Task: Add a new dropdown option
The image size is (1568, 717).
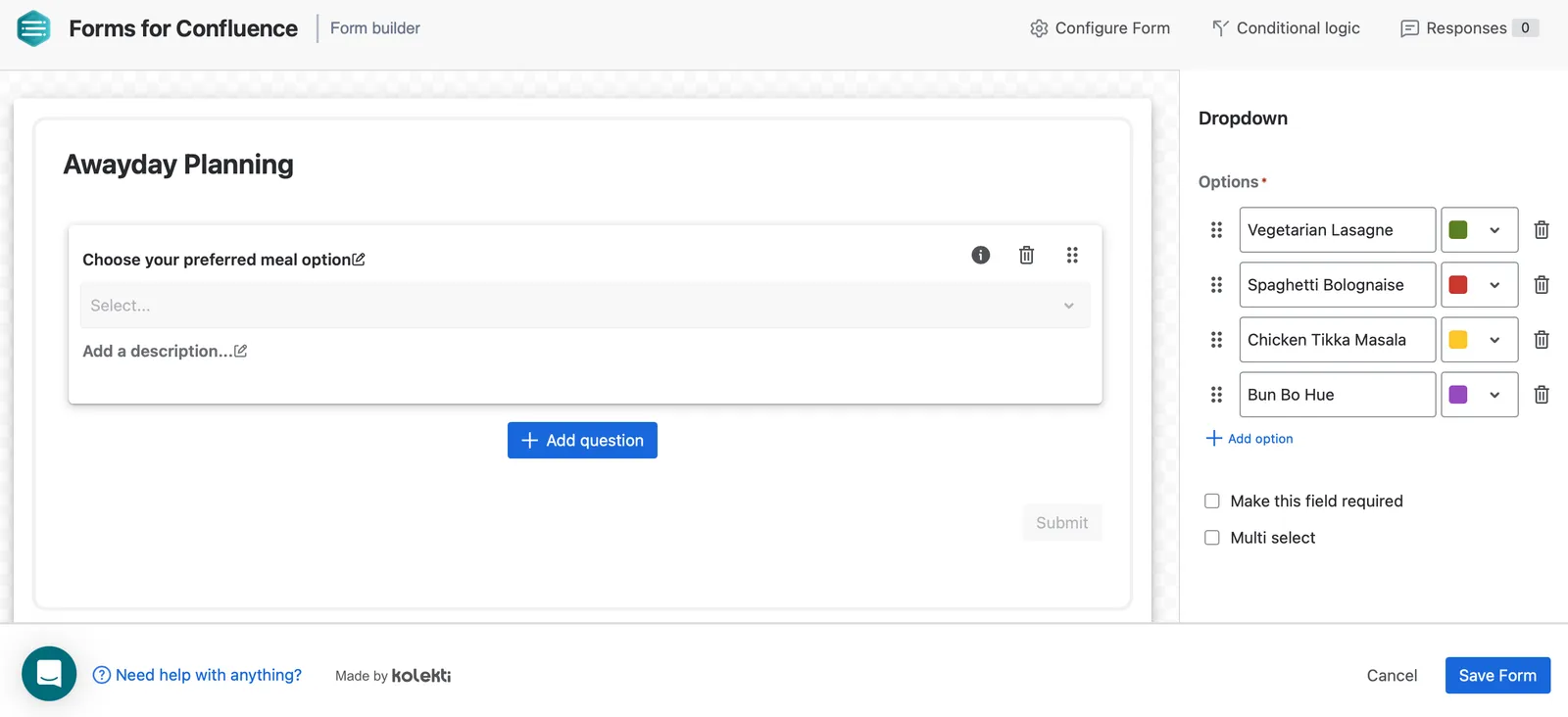Action: point(1249,439)
